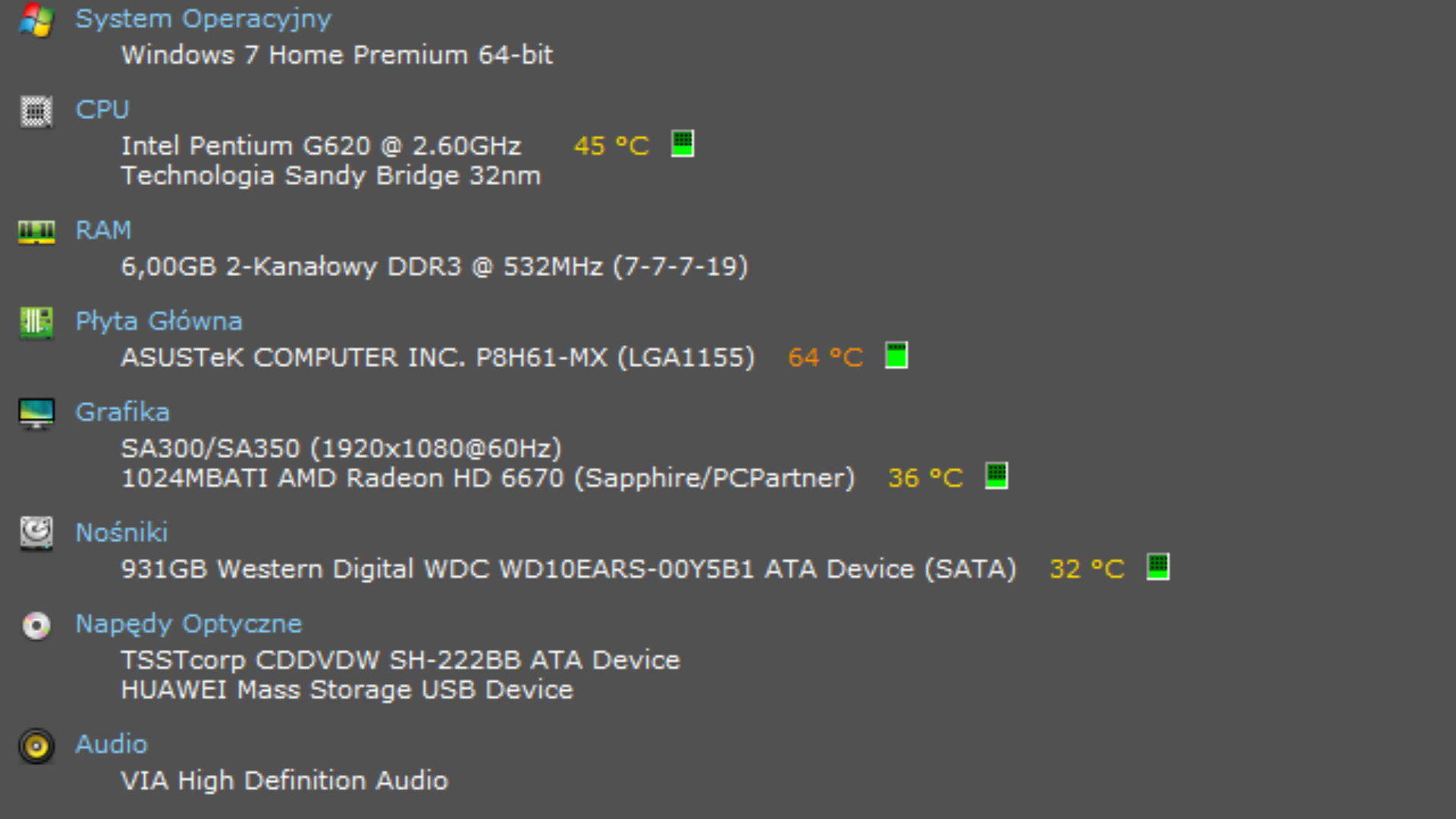Click the optical disc drive icon

click(x=36, y=626)
